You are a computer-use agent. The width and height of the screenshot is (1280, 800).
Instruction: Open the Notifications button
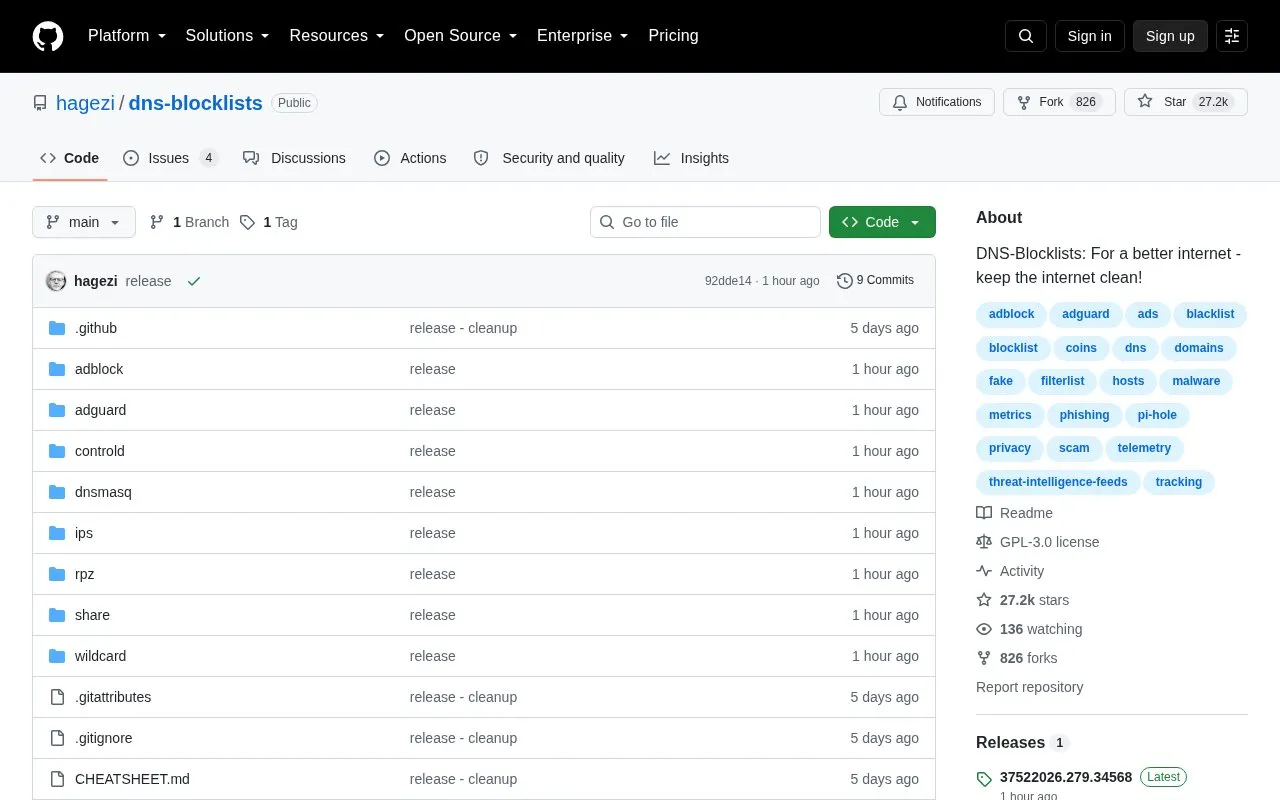point(937,102)
